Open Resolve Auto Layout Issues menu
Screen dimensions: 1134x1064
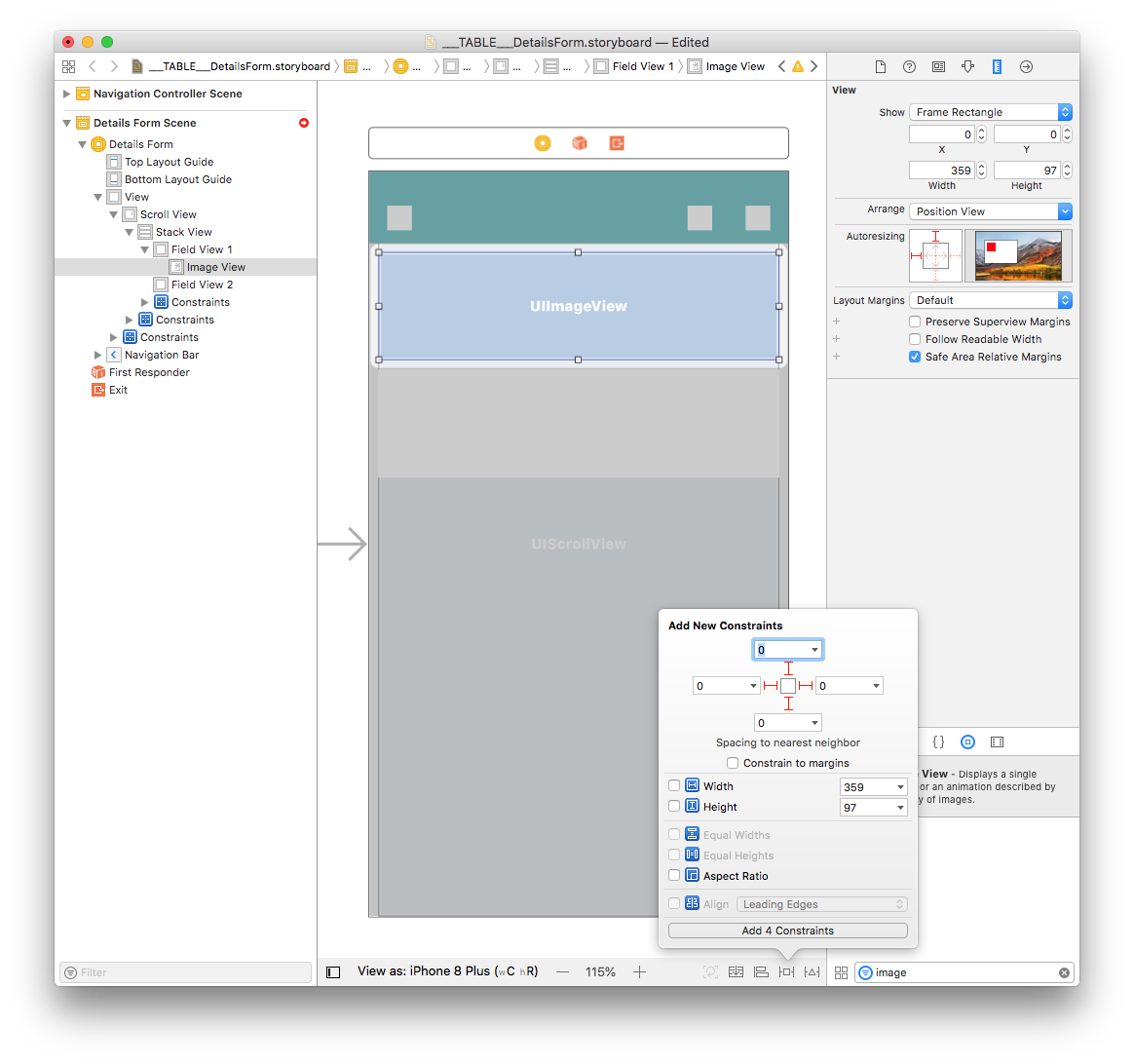(x=813, y=972)
